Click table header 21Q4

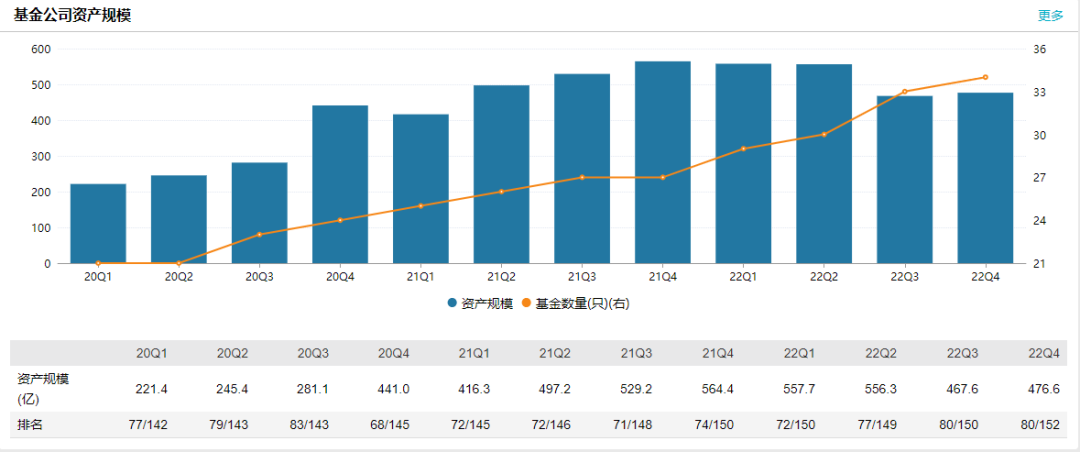tap(718, 353)
